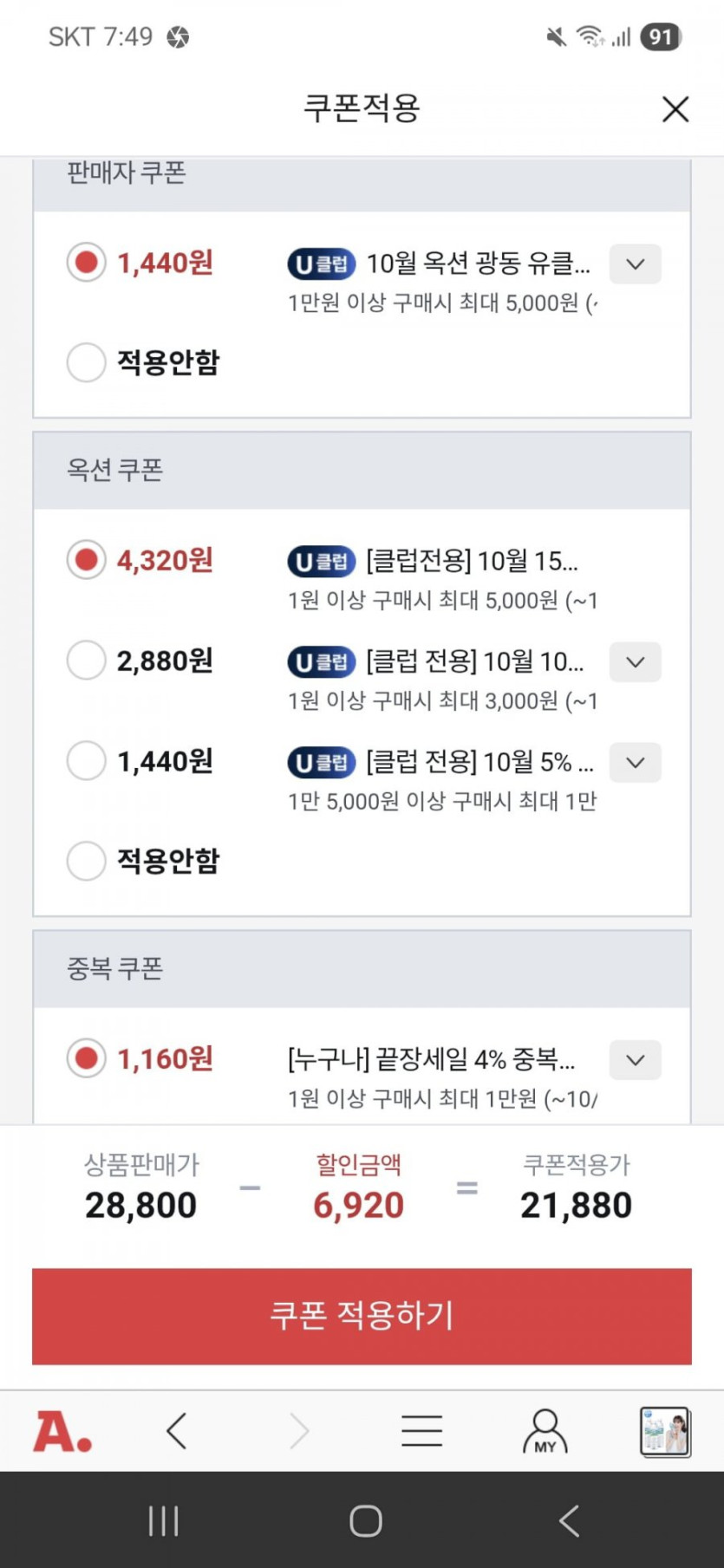The width and height of the screenshot is (724, 1568).
Task: Select '적용안함' under Auction coupon section
Action: [x=87, y=861]
